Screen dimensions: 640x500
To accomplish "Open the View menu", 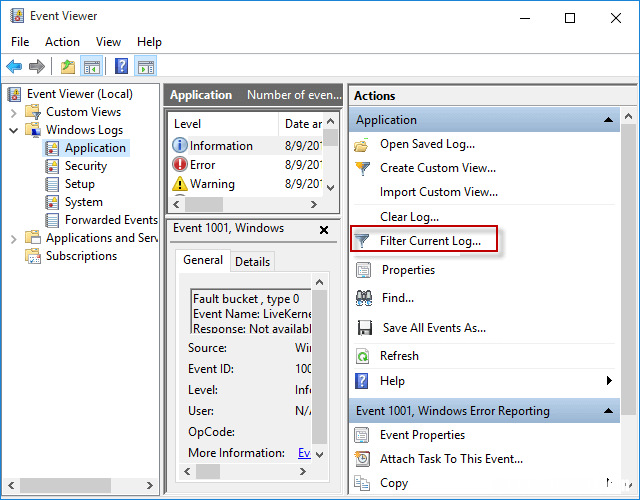I will coord(108,42).
